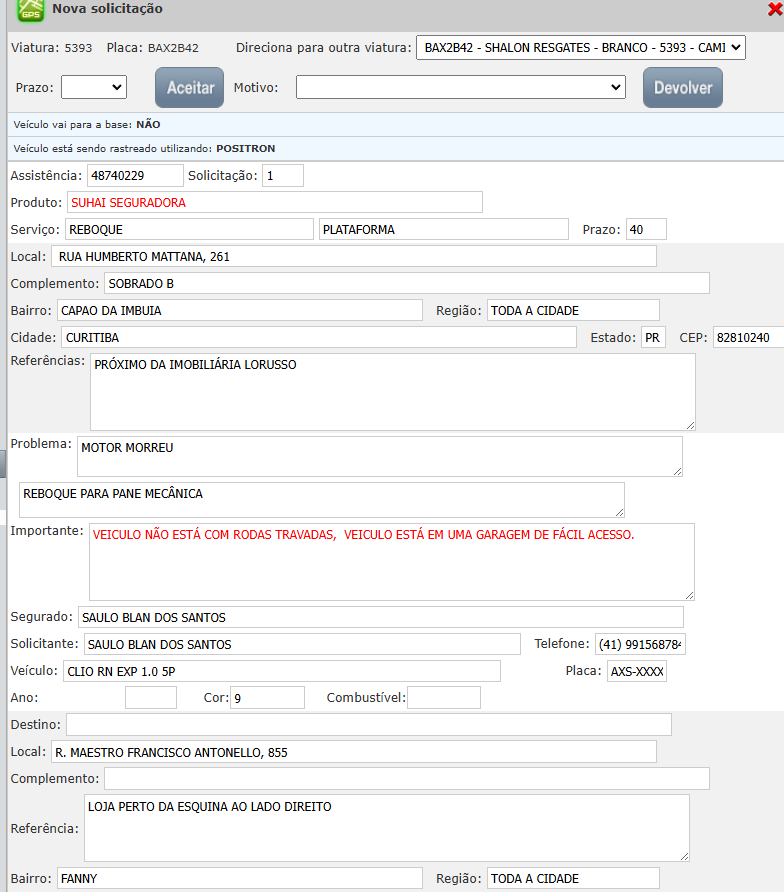
Task: Click the Solicitante field
Action: [x=302, y=644]
